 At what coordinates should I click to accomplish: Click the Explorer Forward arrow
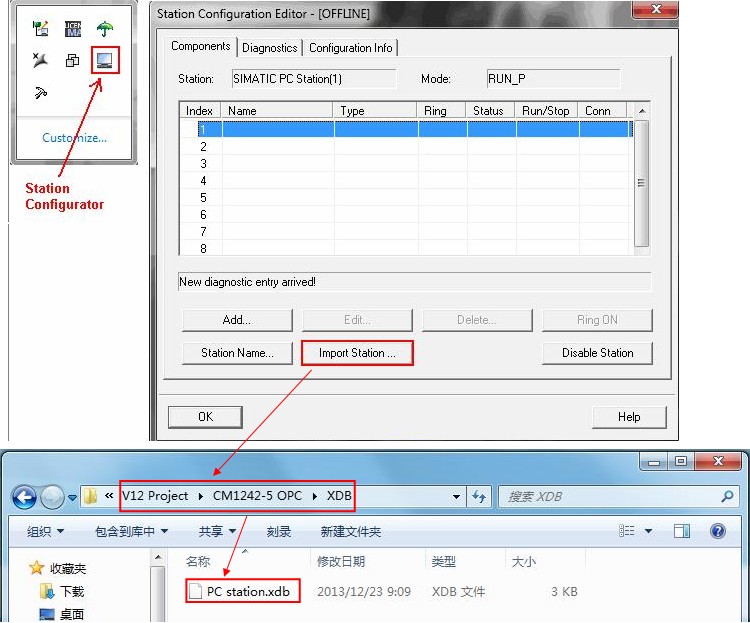click(52, 497)
